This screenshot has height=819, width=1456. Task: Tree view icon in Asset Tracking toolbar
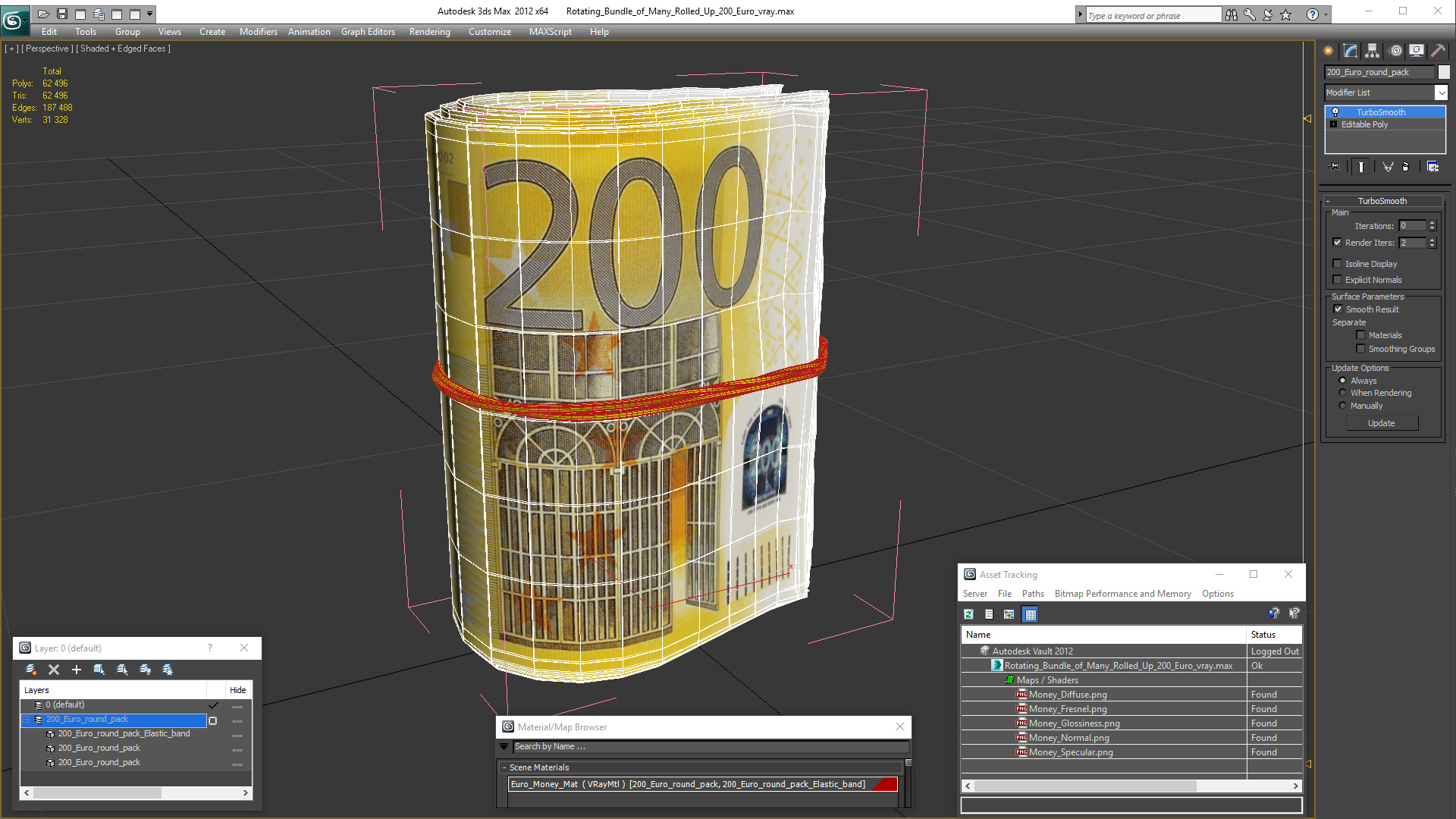(x=1009, y=614)
